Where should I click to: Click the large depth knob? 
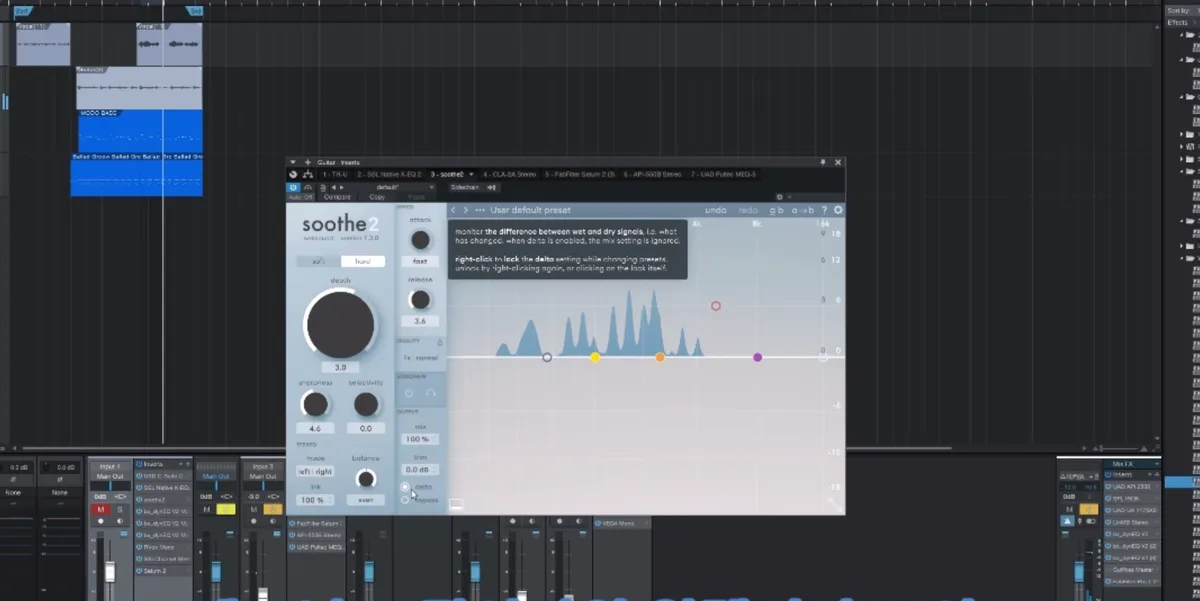(x=340, y=324)
